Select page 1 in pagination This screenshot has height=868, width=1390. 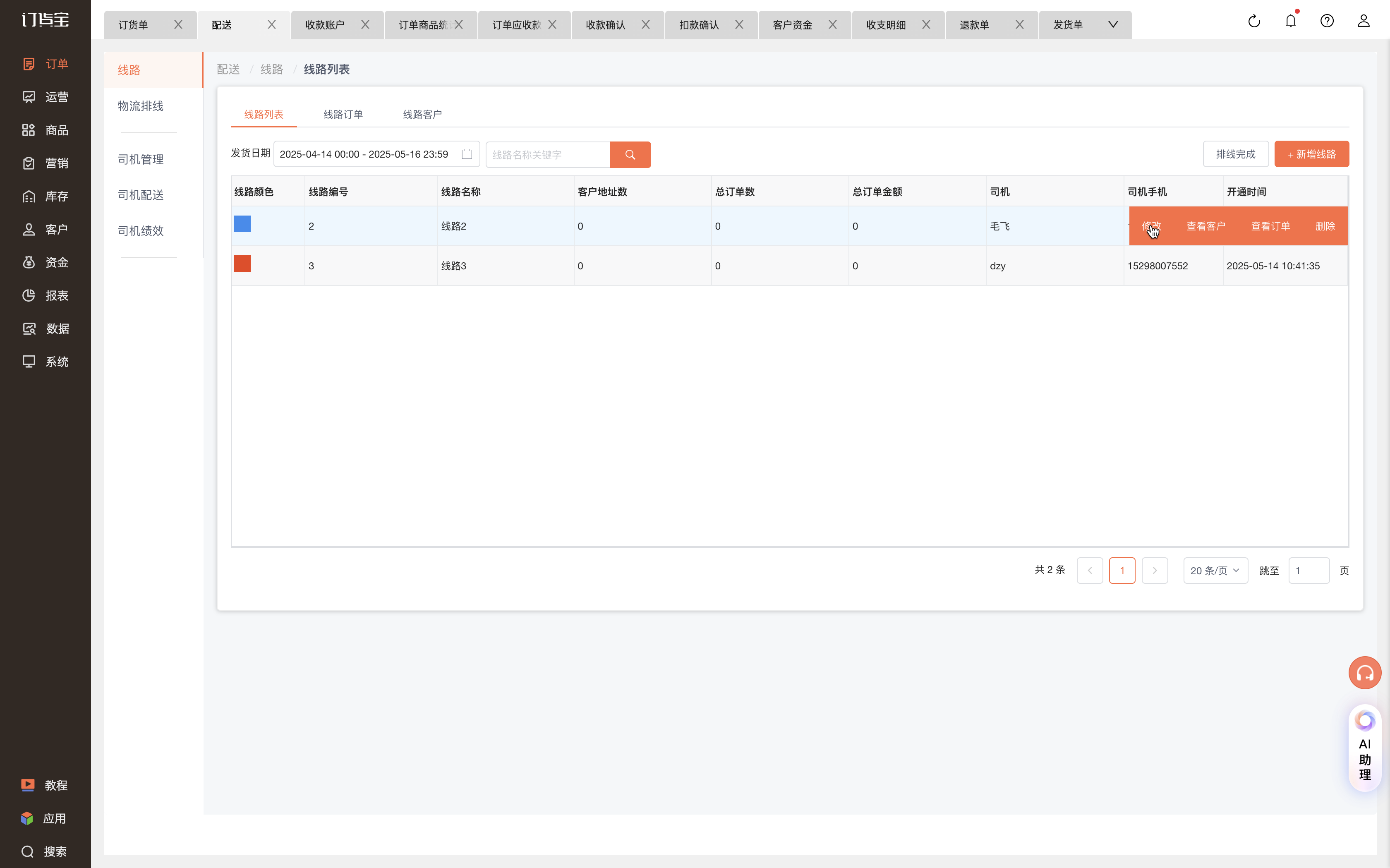tap(1122, 571)
